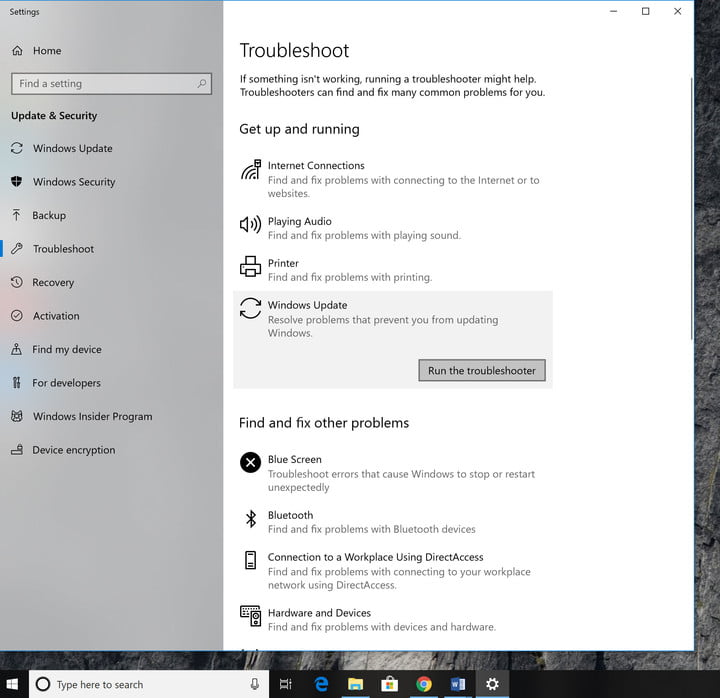Viewport: 720px width, 698px height.
Task: Click the Settings gear in the taskbar
Action: [492, 684]
